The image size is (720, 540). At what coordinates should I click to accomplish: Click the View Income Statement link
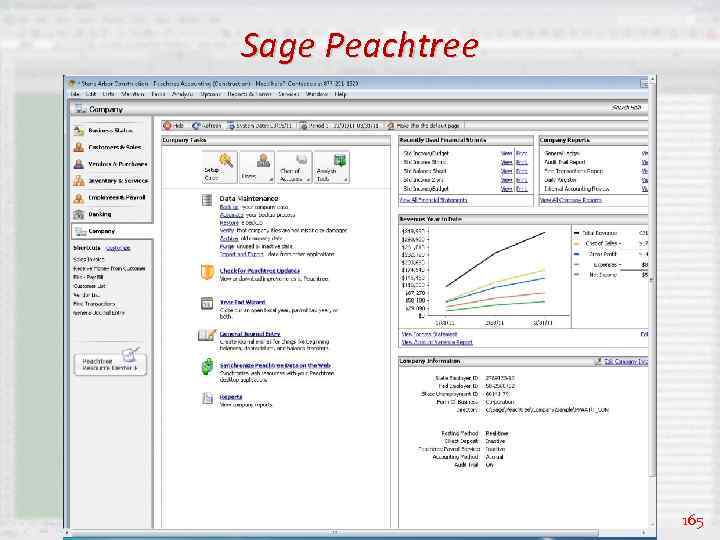coord(429,334)
